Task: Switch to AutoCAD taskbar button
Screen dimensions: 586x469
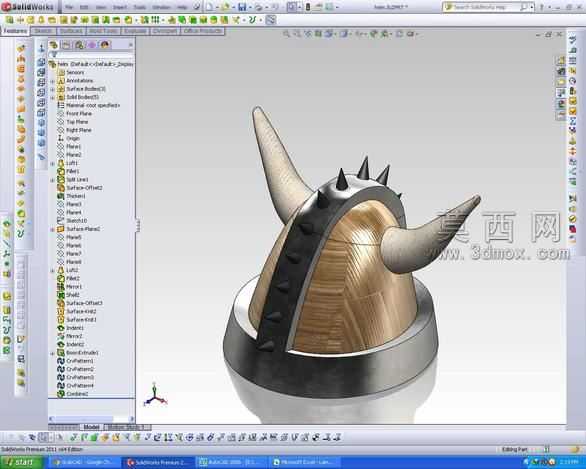Action: 232,463
